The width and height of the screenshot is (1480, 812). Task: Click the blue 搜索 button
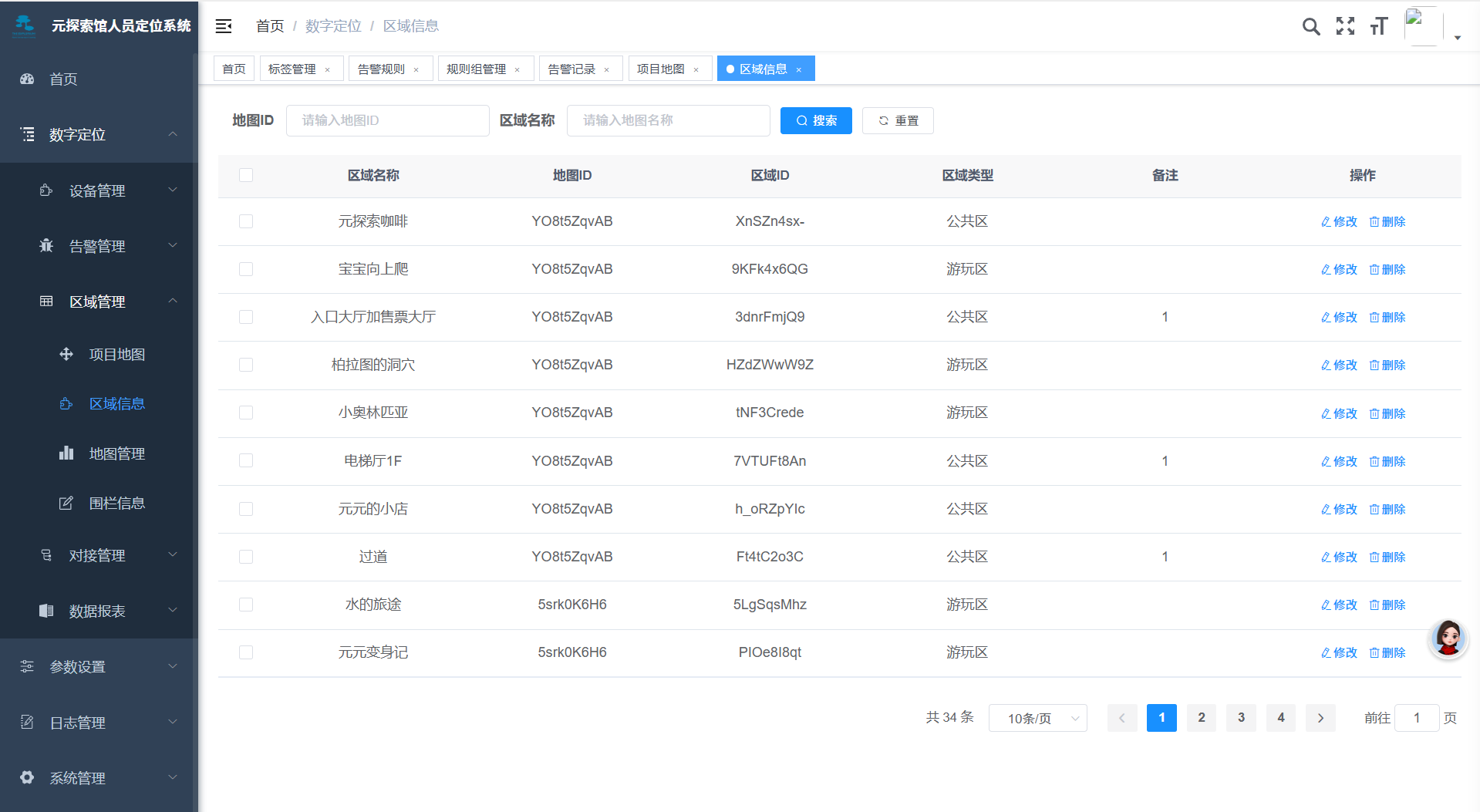point(816,121)
